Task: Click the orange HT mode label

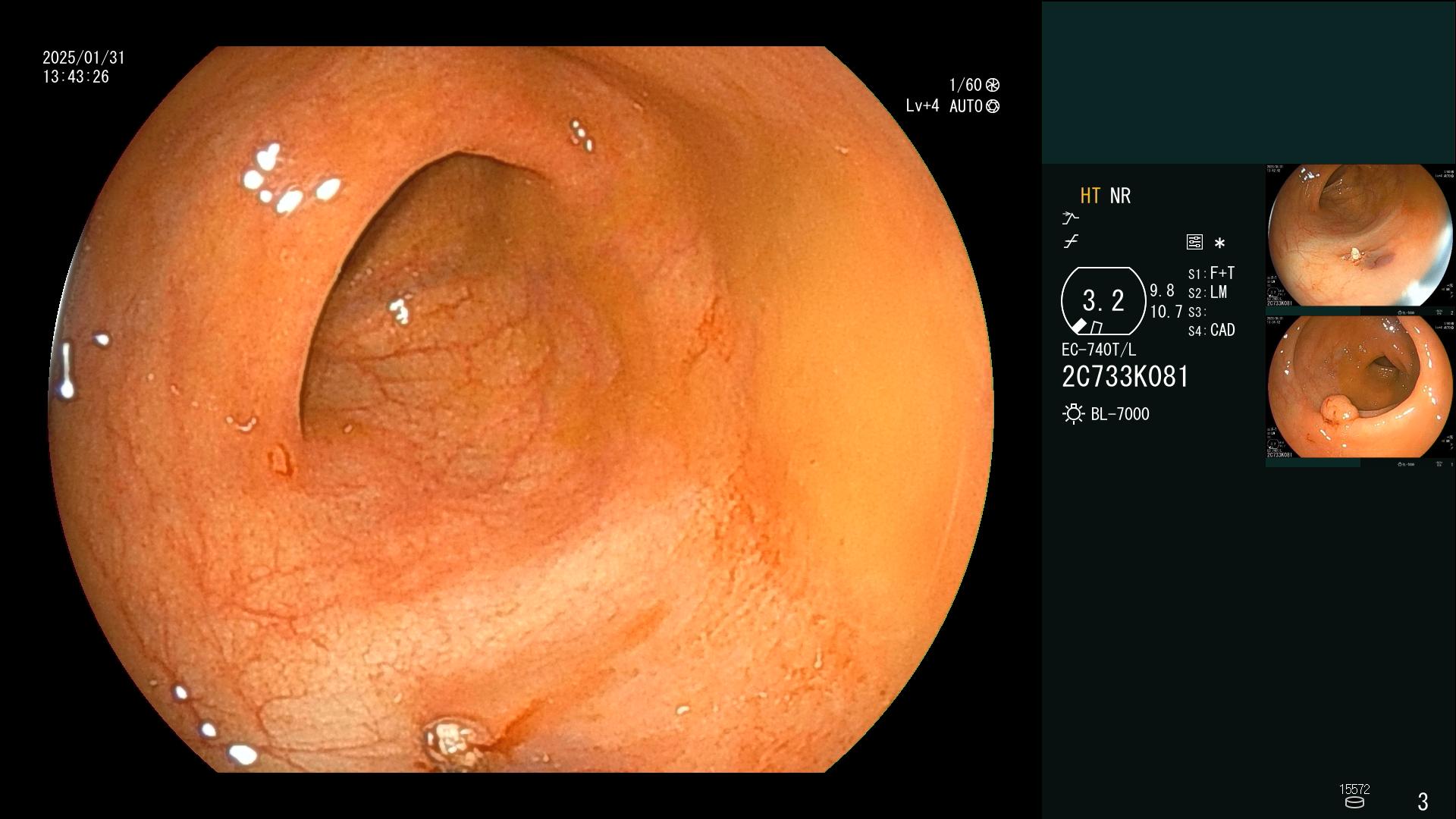Action: tap(1090, 196)
